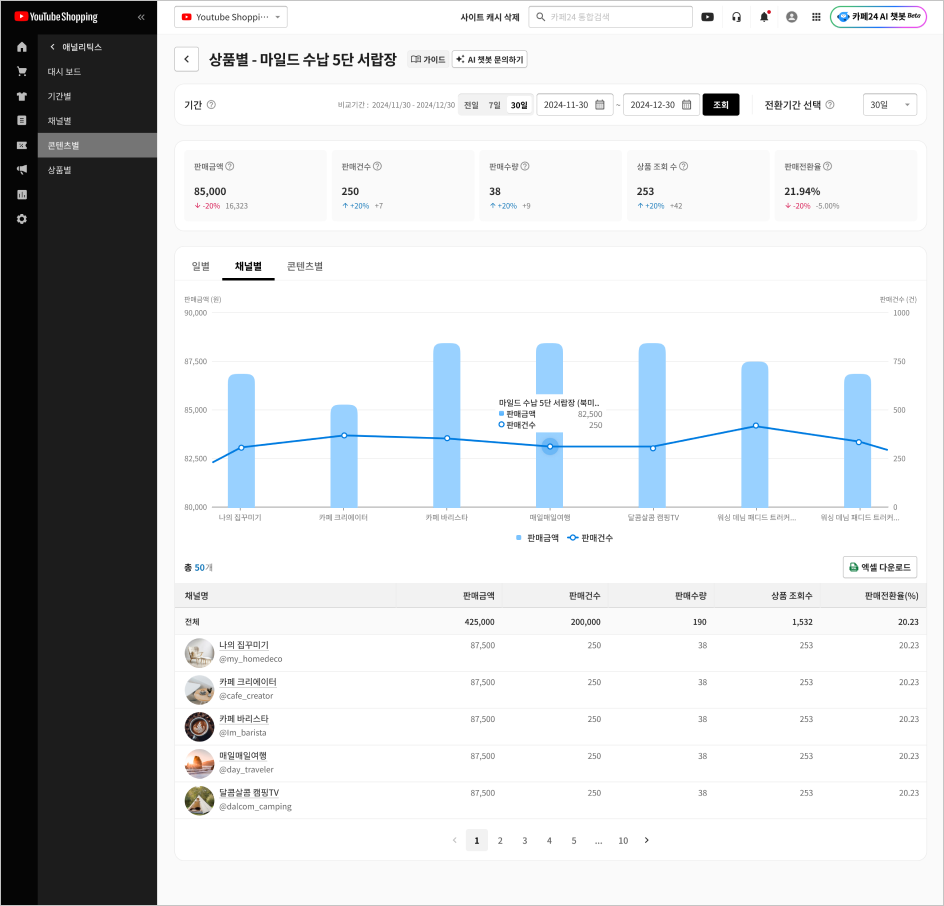Image resolution: width=944 pixels, height=906 pixels.
Task: Open the t-shirt products icon
Action: (x=22, y=96)
